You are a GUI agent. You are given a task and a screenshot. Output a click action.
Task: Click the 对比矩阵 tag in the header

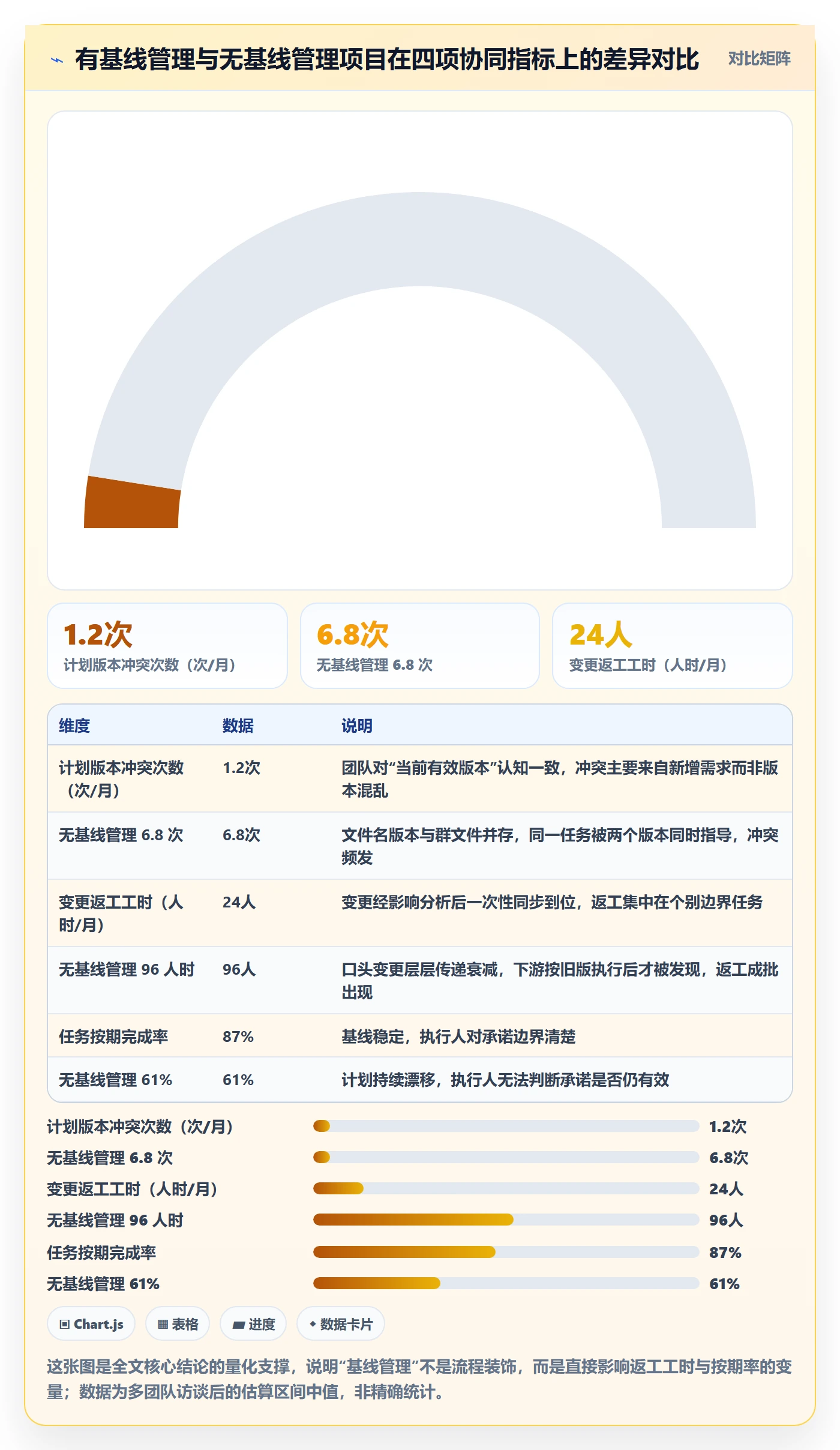pyautogui.click(x=759, y=58)
